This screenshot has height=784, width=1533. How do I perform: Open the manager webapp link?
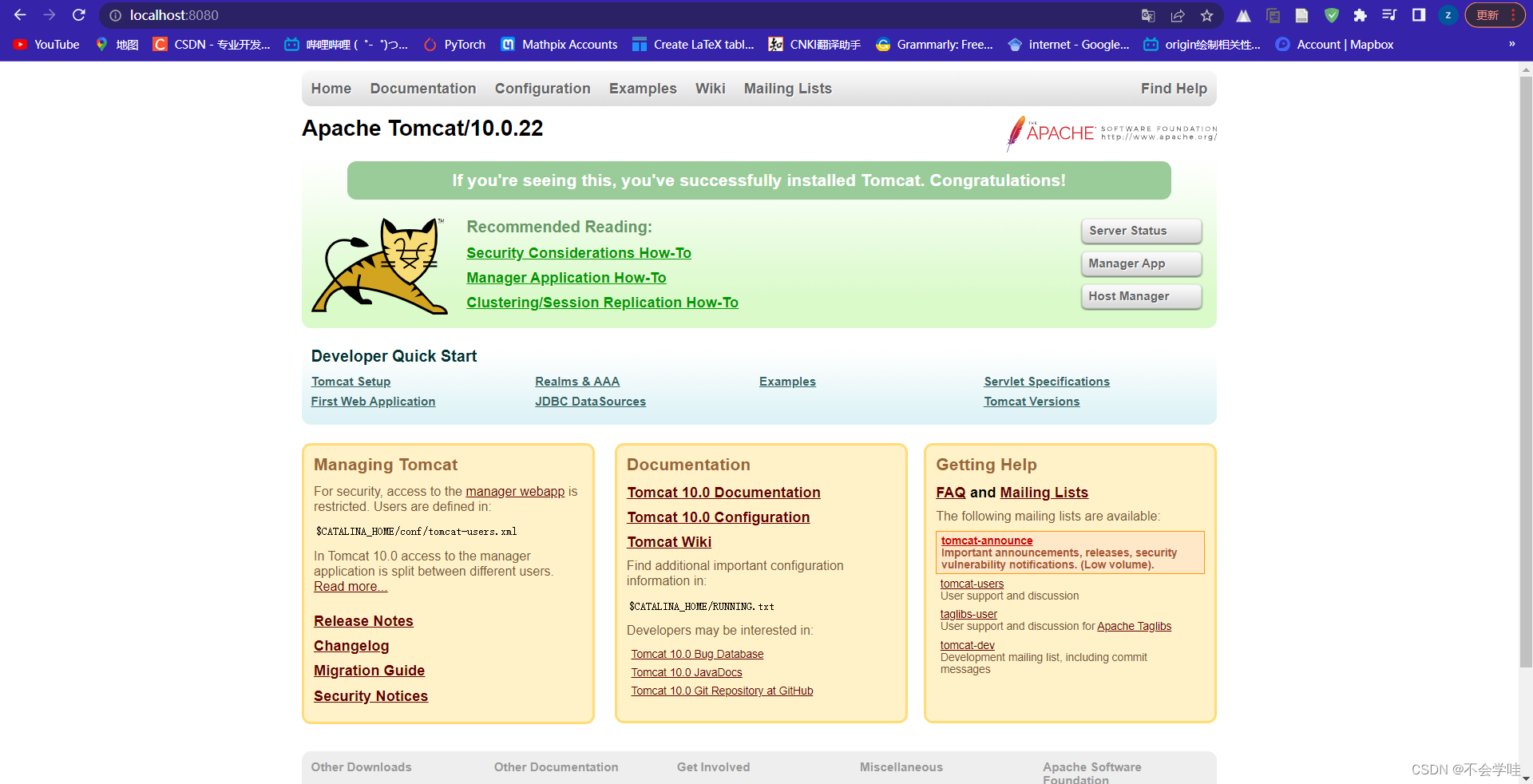coord(515,492)
